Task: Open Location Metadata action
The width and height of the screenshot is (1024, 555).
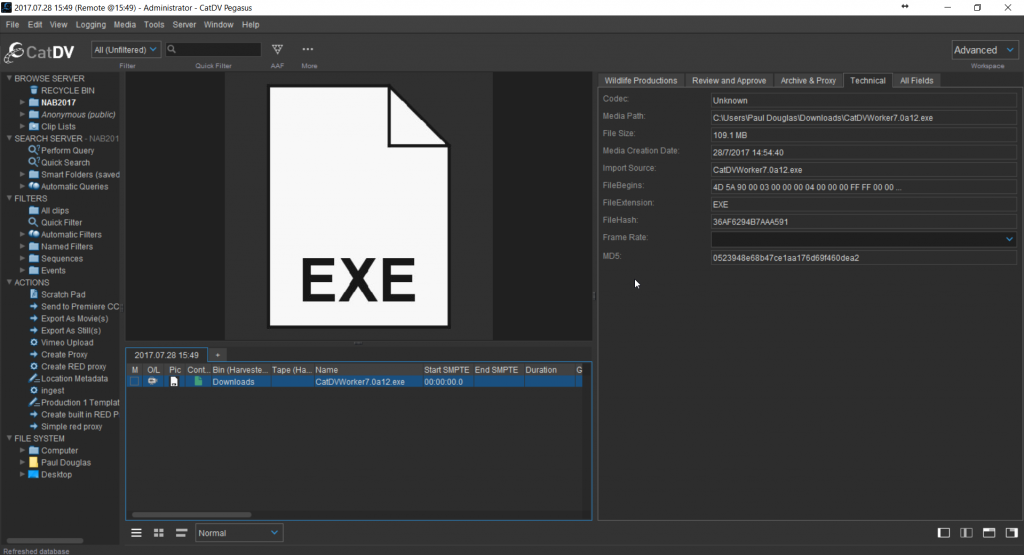Action: [x=74, y=379]
